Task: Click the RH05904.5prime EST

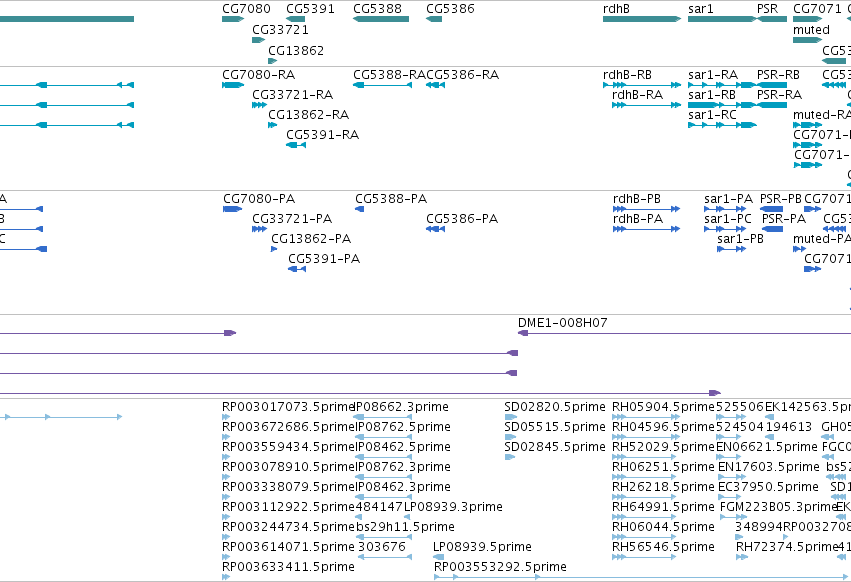Action: 646,417
